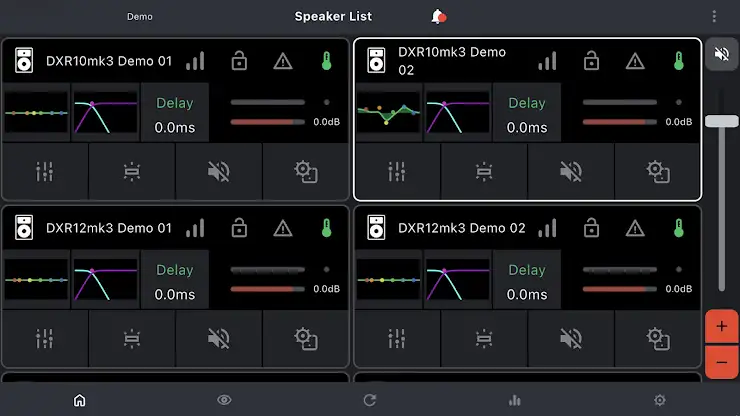Image resolution: width=740 pixels, height=416 pixels.
Task: Adjust red level slider of DXR10mk3 Demo 01
Action: coord(268,122)
